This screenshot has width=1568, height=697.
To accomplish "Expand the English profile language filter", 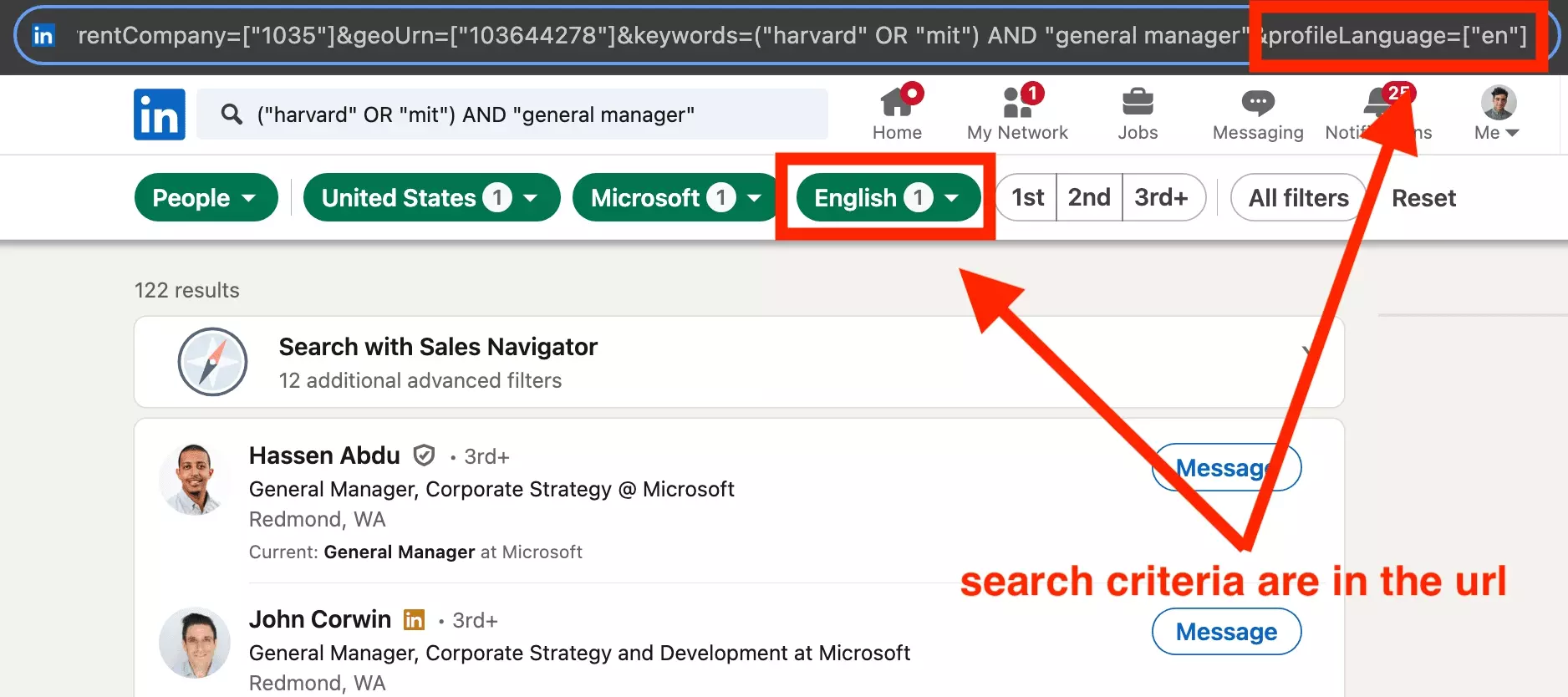I will [888, 197].
